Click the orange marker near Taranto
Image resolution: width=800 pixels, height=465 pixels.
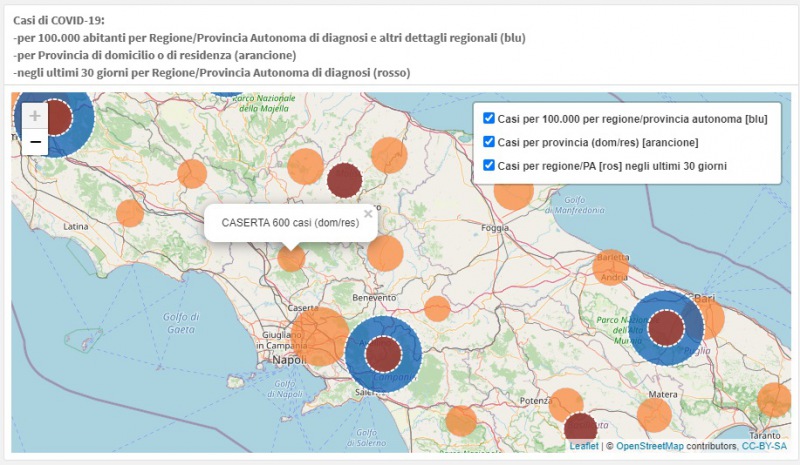[775, 399]
